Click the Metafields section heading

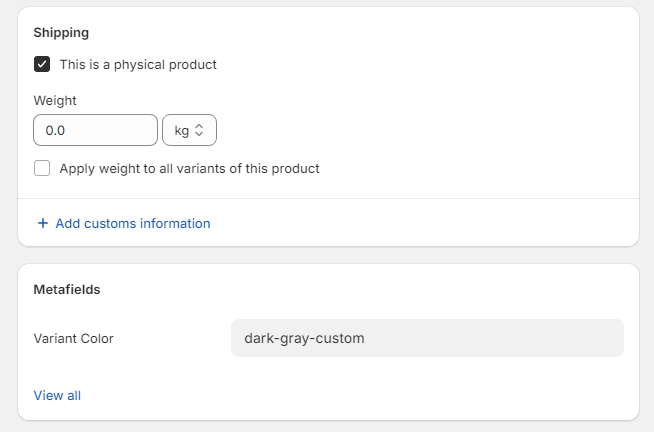67,289
